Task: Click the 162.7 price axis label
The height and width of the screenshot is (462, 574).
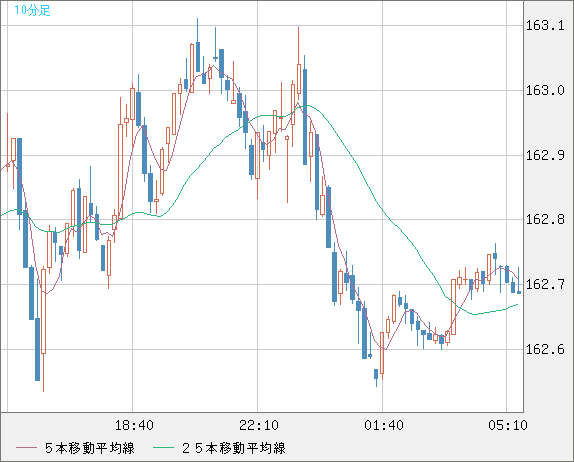Action: [x=545, y=284]
